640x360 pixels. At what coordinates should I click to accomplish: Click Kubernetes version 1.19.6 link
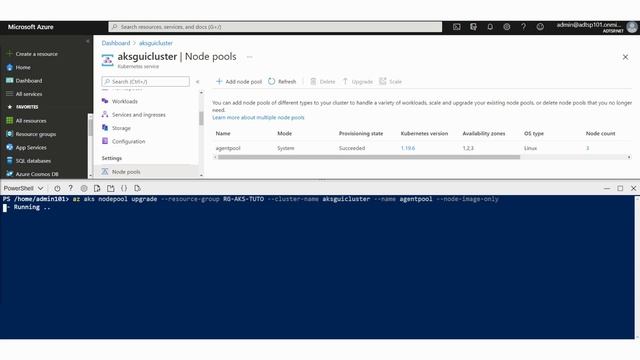click(408, 148)
